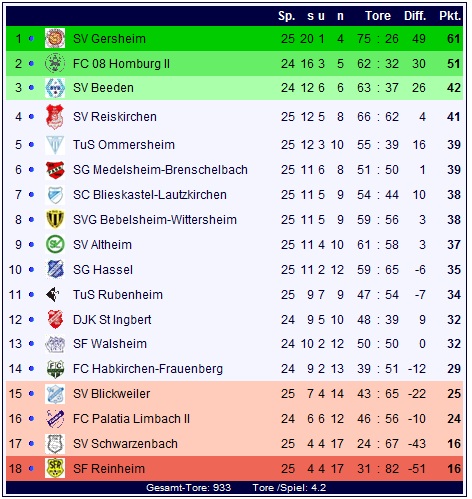The height and width of the screenshot is (499, 472).
Task: Click the FC 08 Homburg II crest
Action: tap(55, 63)
